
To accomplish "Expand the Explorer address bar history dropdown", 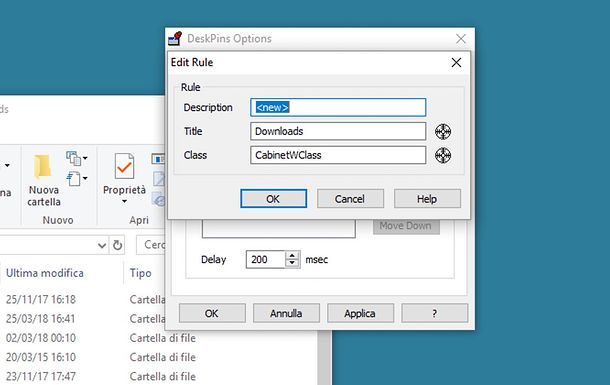I will click(102, 245).
